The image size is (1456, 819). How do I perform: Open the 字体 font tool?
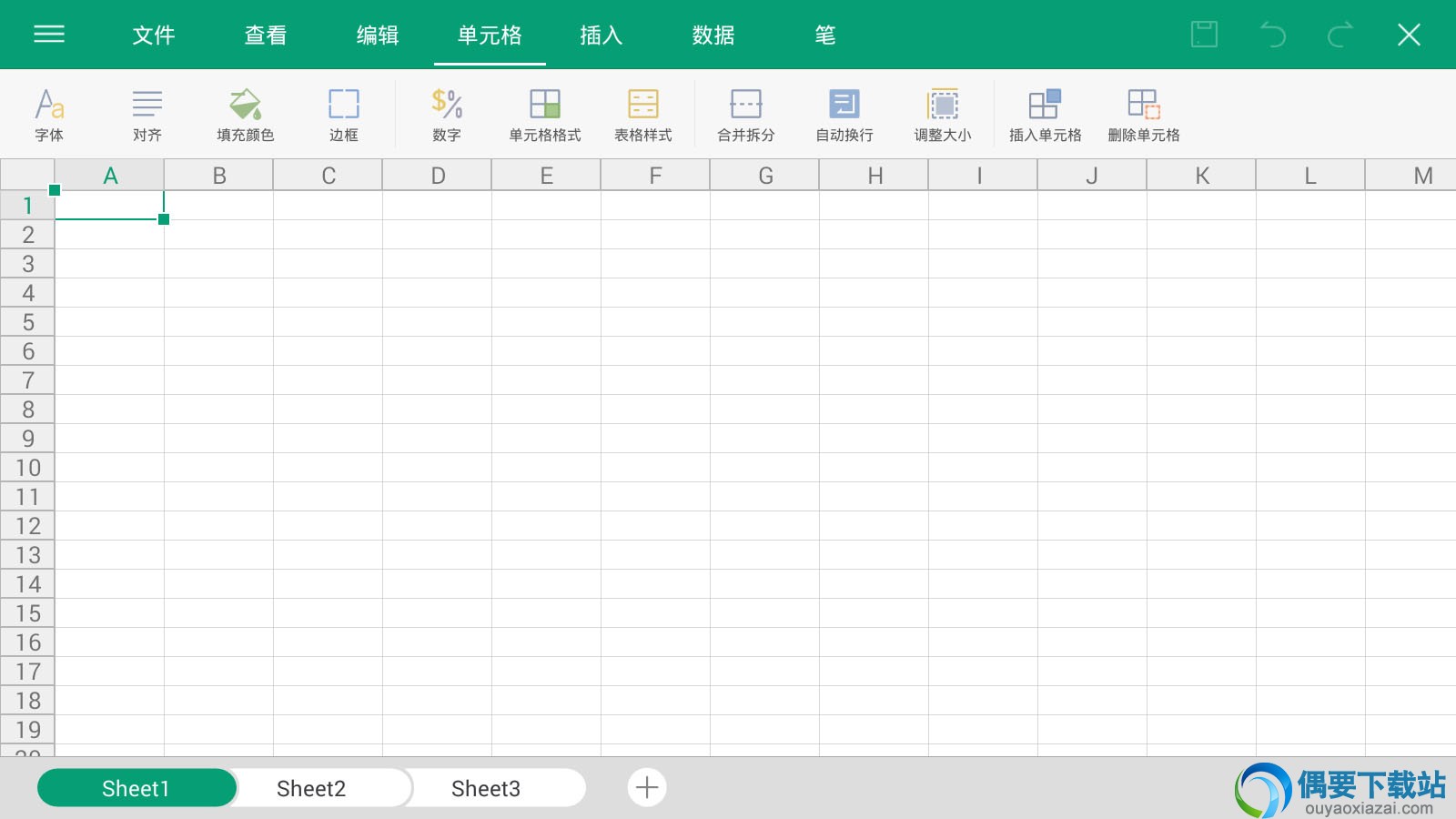pos(49,116)
